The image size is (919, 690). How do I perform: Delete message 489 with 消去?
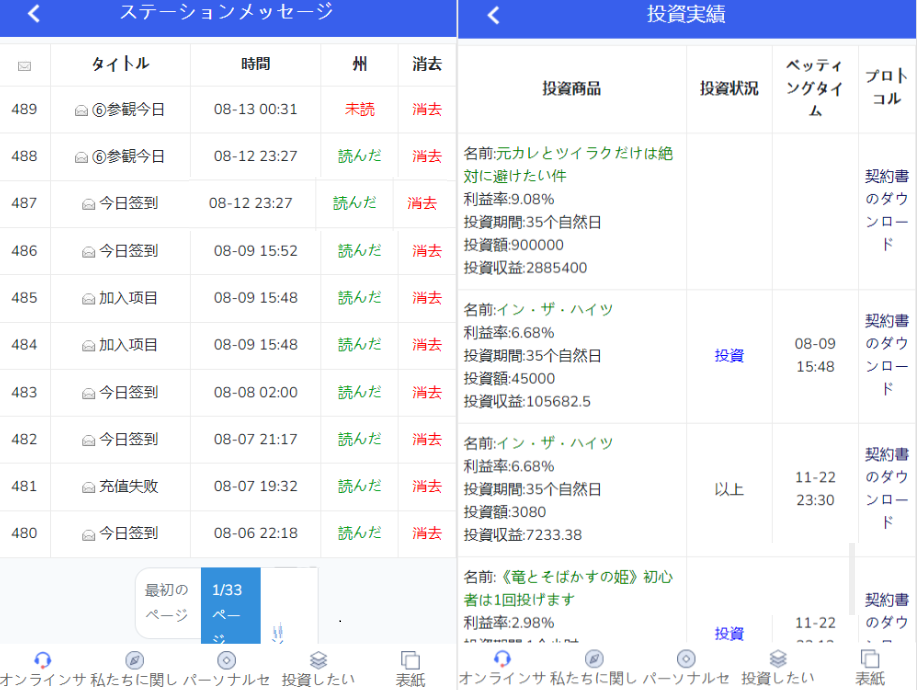(427, 109)
